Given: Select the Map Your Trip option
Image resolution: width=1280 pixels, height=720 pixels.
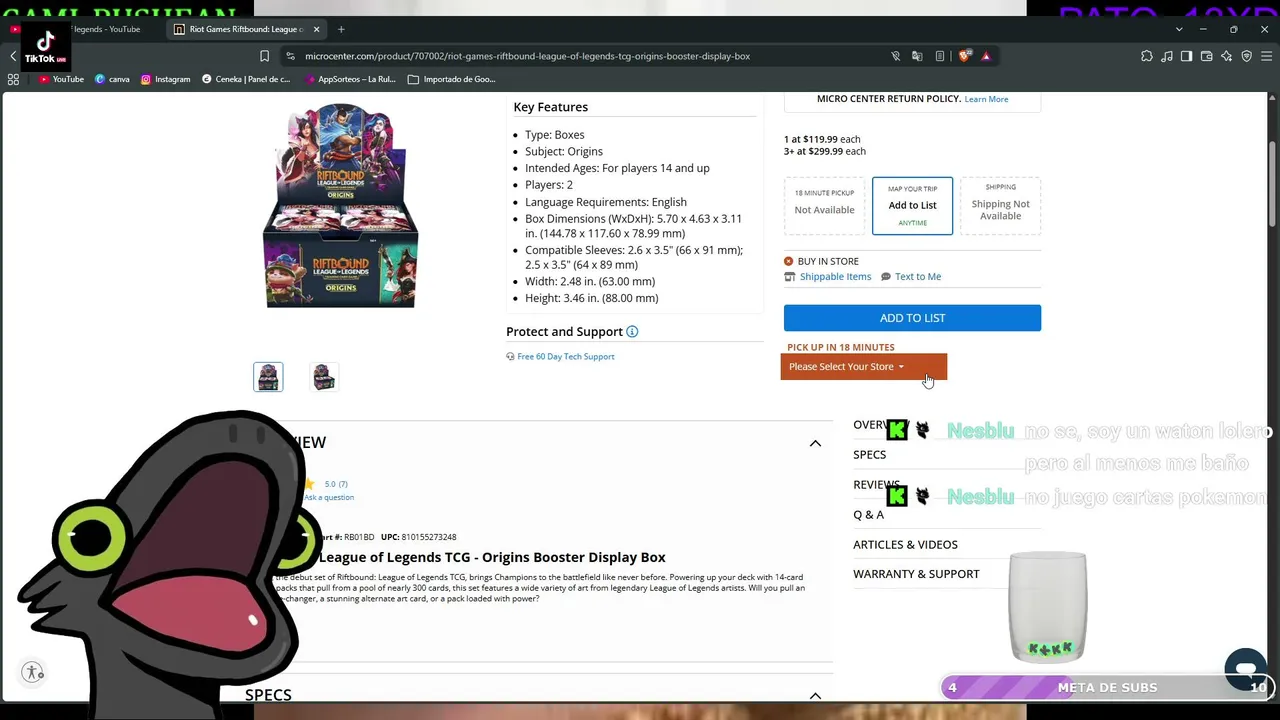Looking at the screenshot, I should coord(912,206).
